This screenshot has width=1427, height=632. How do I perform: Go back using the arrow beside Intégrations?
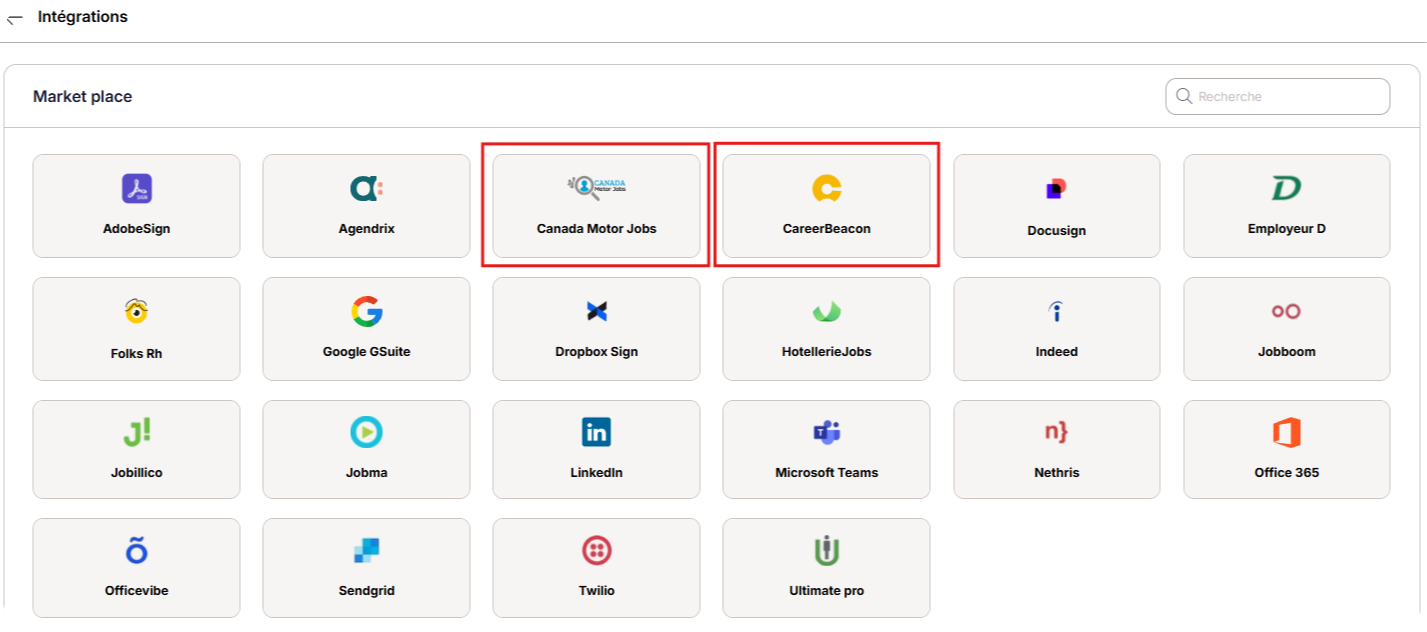pyautogui.click(x=15, y=19)
